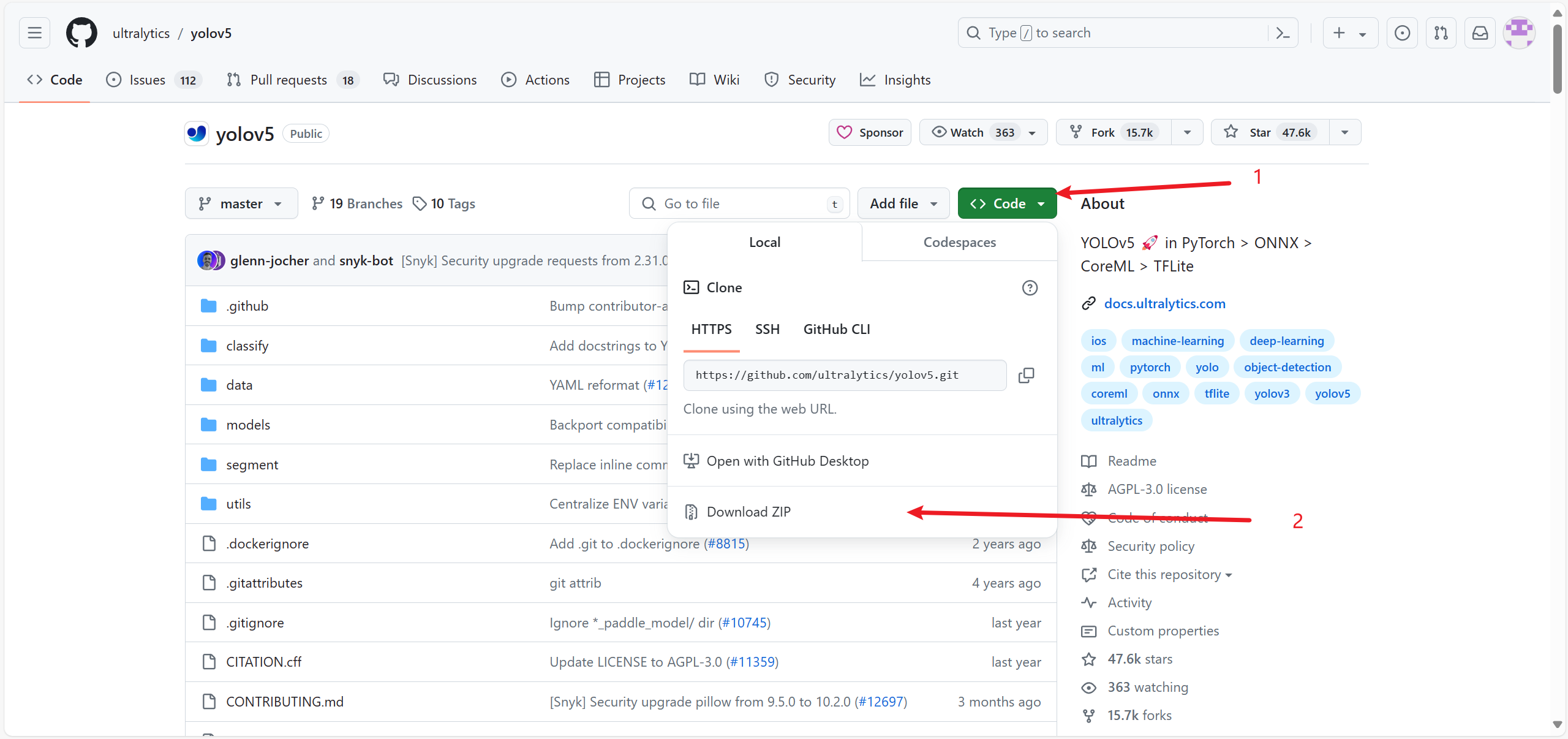Image resolution: width=1568 pixels, height=739 pixels.
Task: Open the Projects tab
Action: tap(630, 80)
